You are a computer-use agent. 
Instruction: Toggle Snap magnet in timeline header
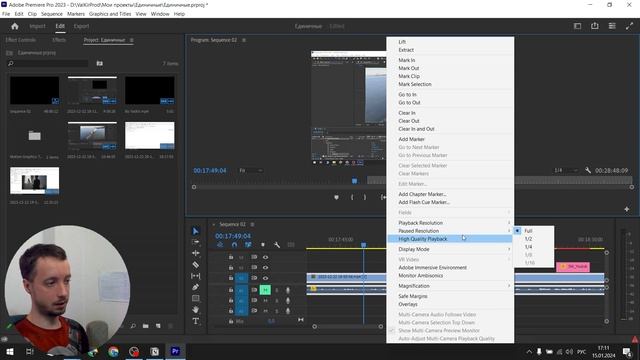pyautogui.click(x=234, y=245)
